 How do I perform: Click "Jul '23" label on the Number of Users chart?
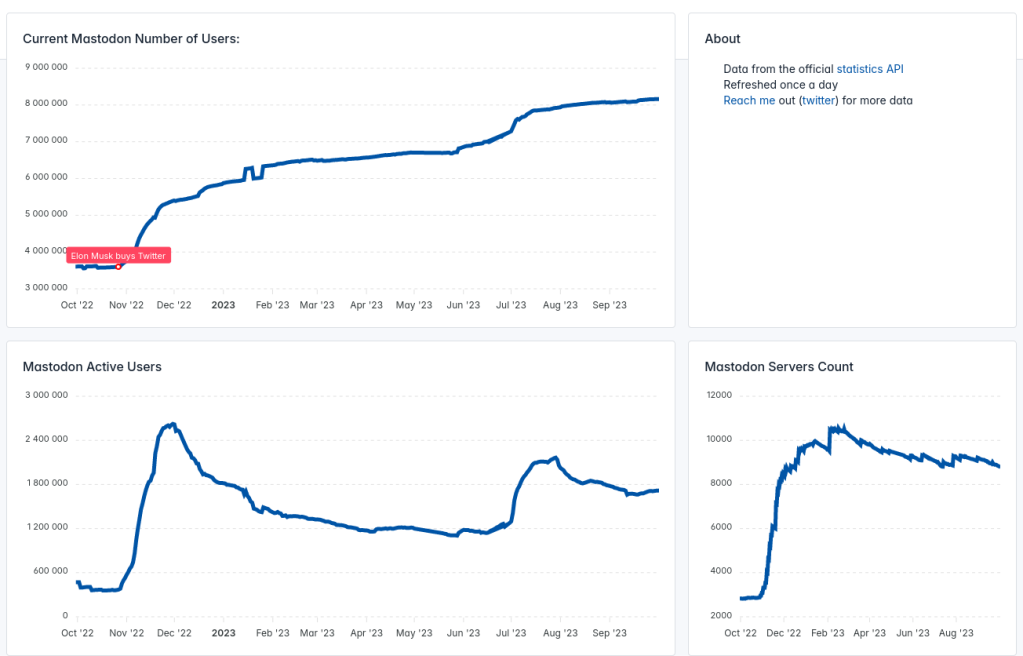tap(511, 305)
